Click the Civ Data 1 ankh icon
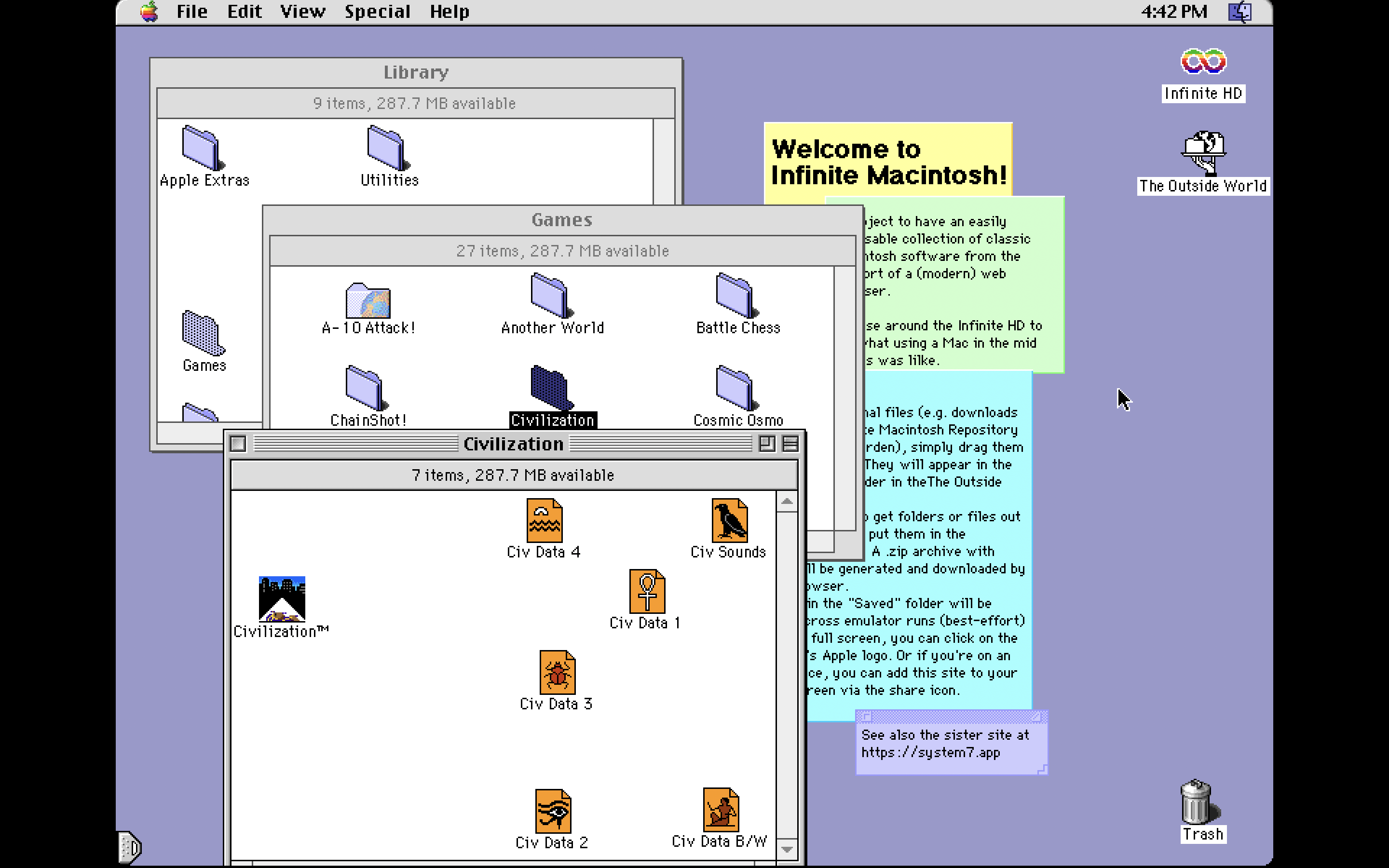Viewport: 1389px width, 868px height. pos(647,592)
